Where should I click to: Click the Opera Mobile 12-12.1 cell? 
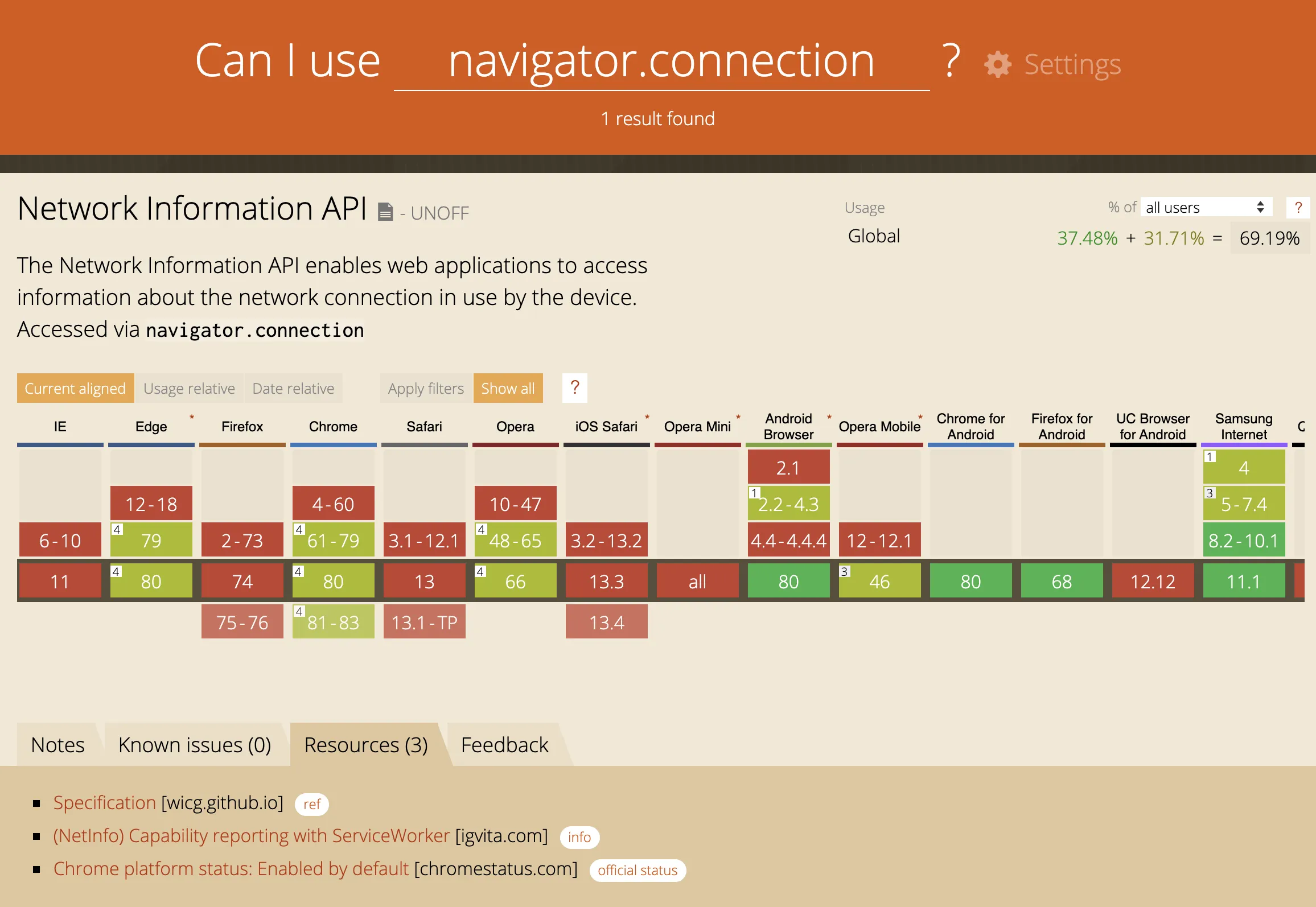[x=880, y=540]
